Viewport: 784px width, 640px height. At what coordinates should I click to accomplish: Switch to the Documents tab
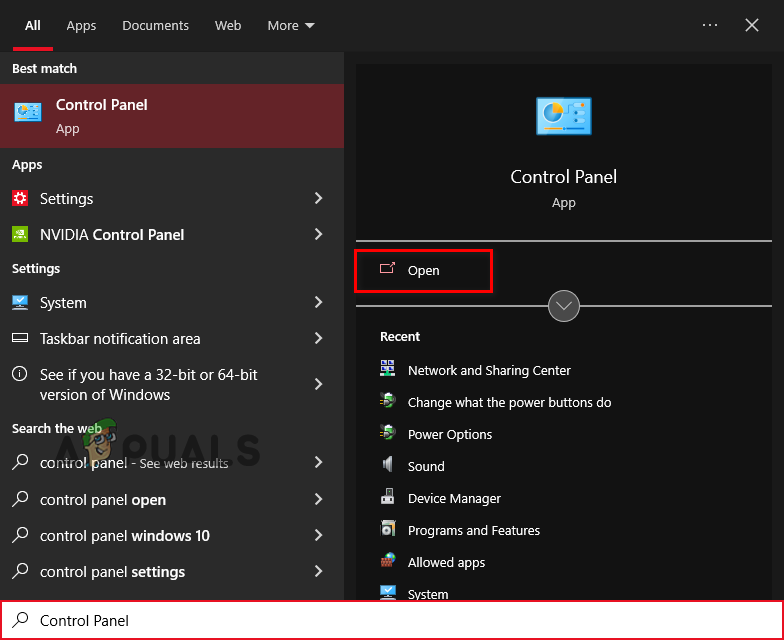pos(155,25)
